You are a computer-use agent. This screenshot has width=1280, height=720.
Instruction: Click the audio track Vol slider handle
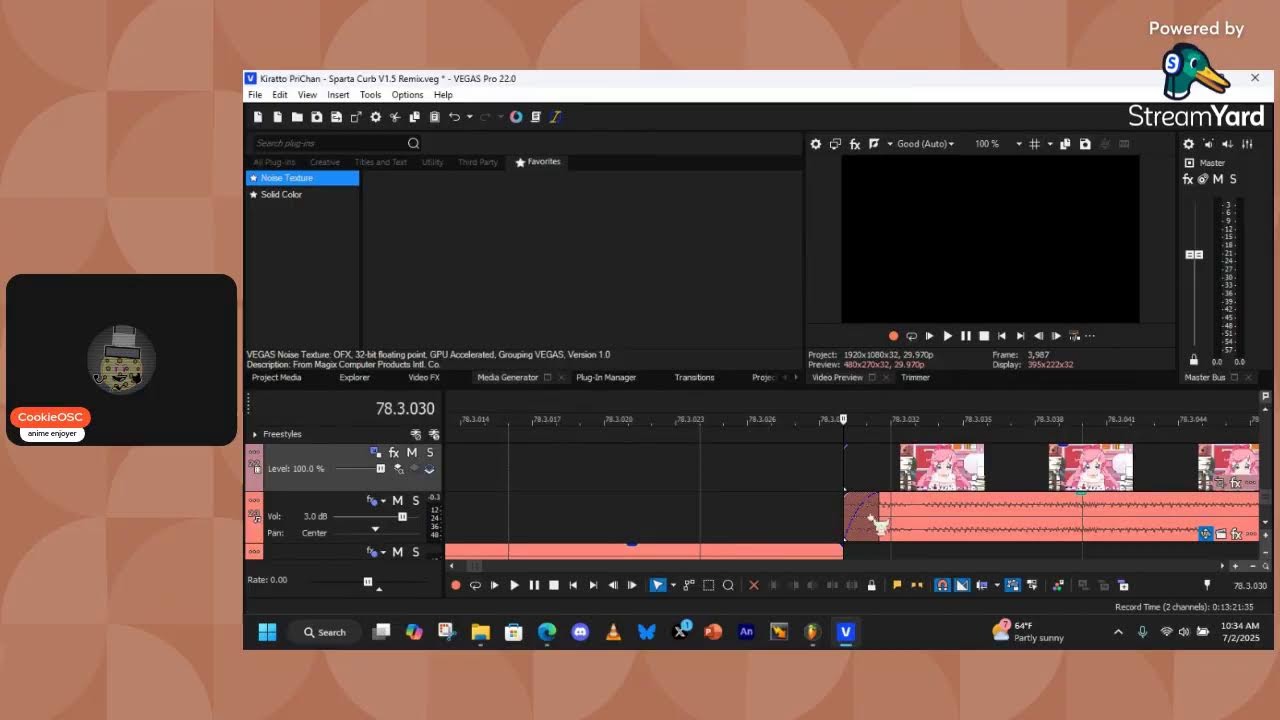(402, 517)
